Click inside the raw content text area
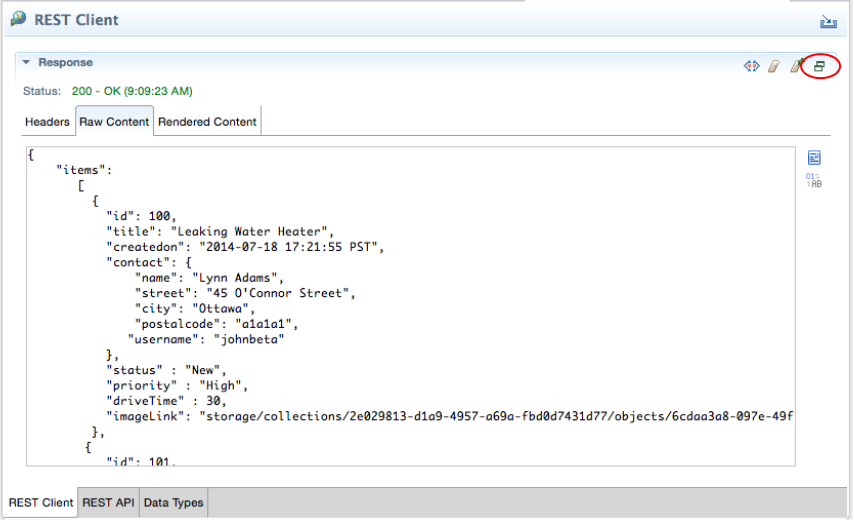Image resolution: width=854 pixels, height=520 pixels. click(x=411, y=306)
